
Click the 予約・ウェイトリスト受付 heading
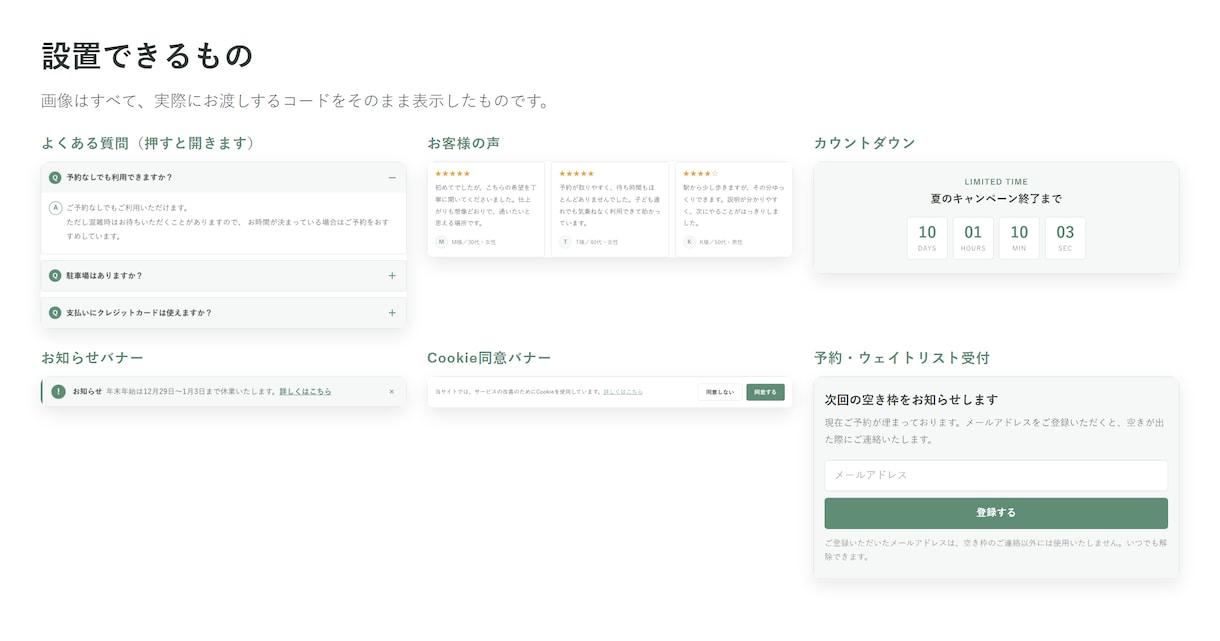(x=901, y=357)
